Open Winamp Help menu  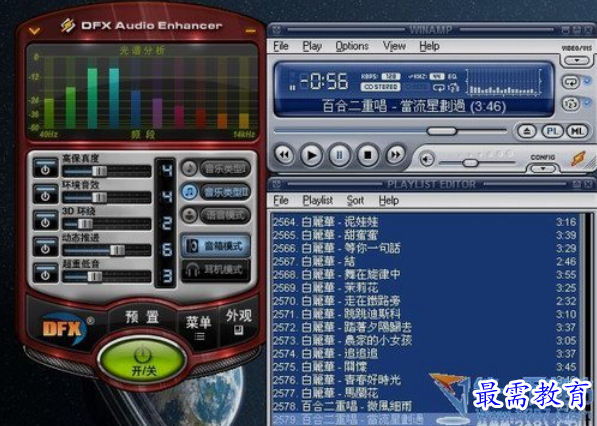click(x=429, y=46)
